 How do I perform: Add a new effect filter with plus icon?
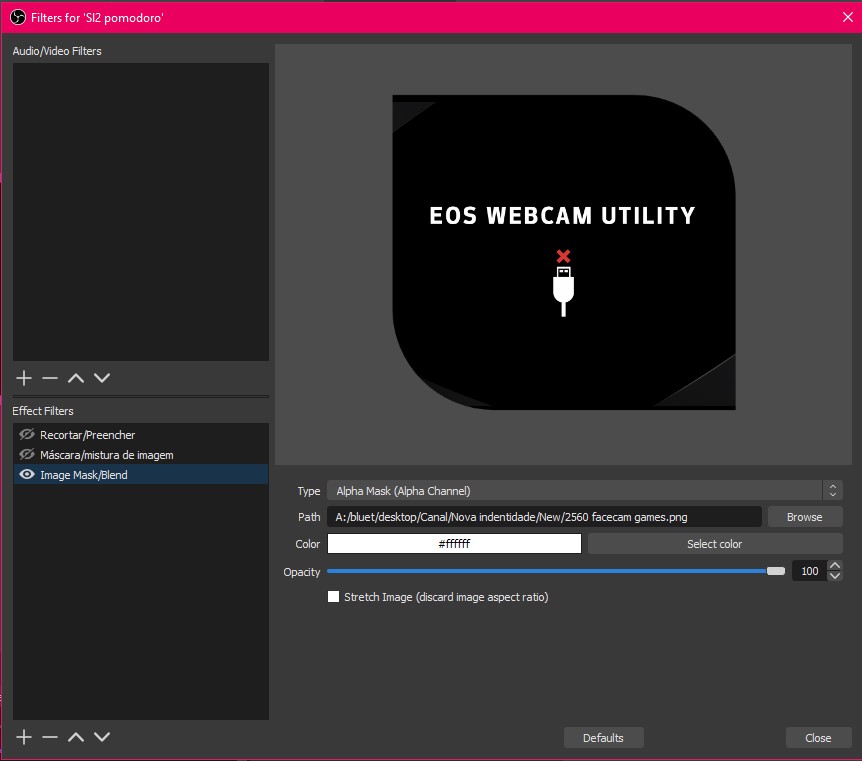pos(24,737)
